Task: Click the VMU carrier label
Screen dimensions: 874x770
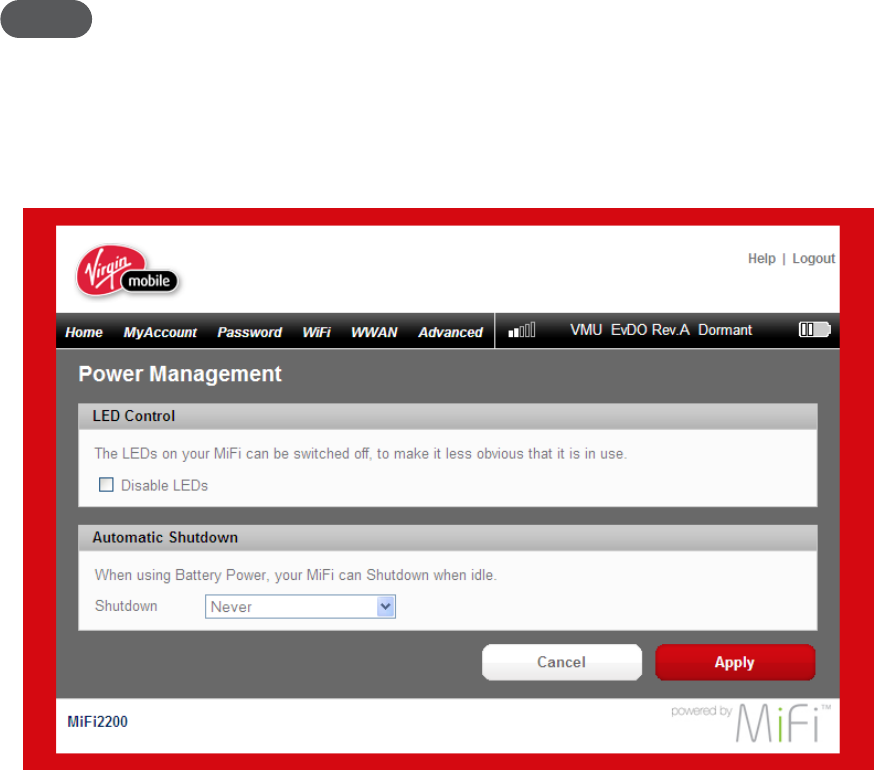Action: tap(586, 330)
